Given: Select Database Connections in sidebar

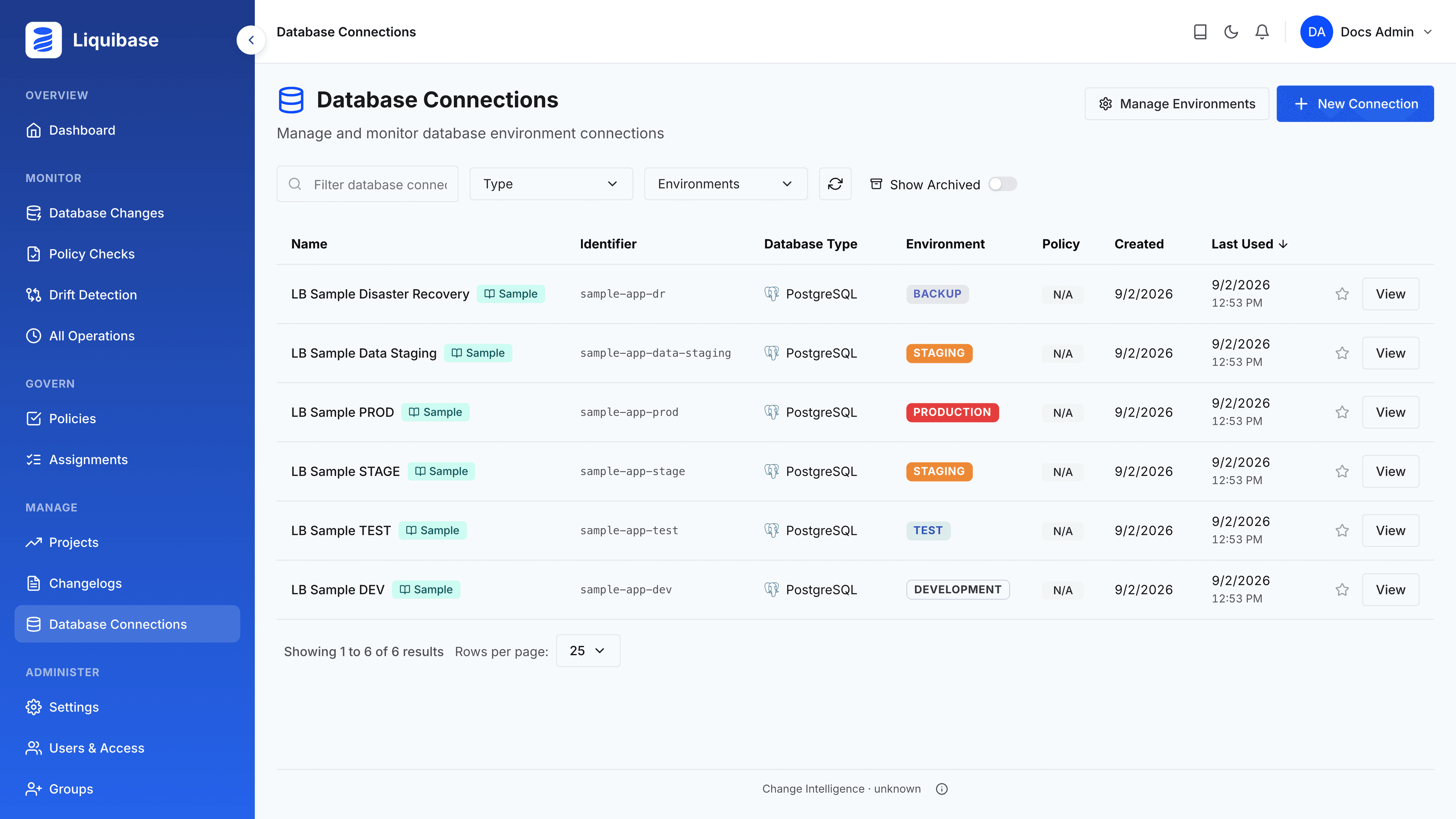Looking at the screenshot, I should click(x=127, y=624).
